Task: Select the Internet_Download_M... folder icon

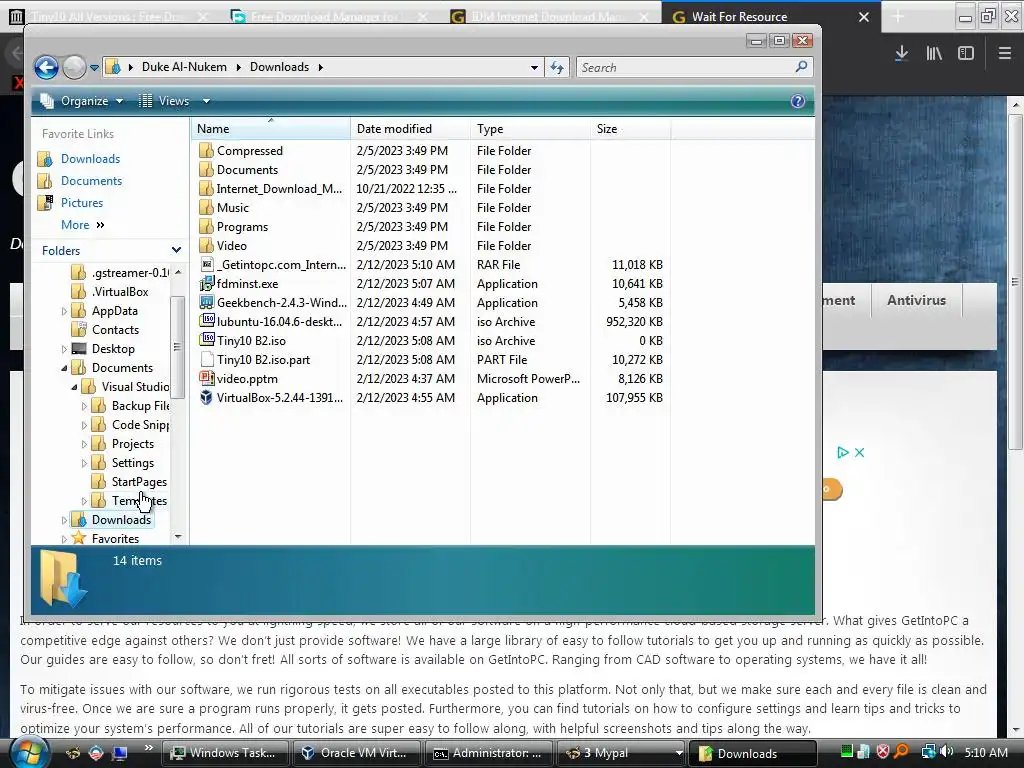Action: (x=206, y=189)
